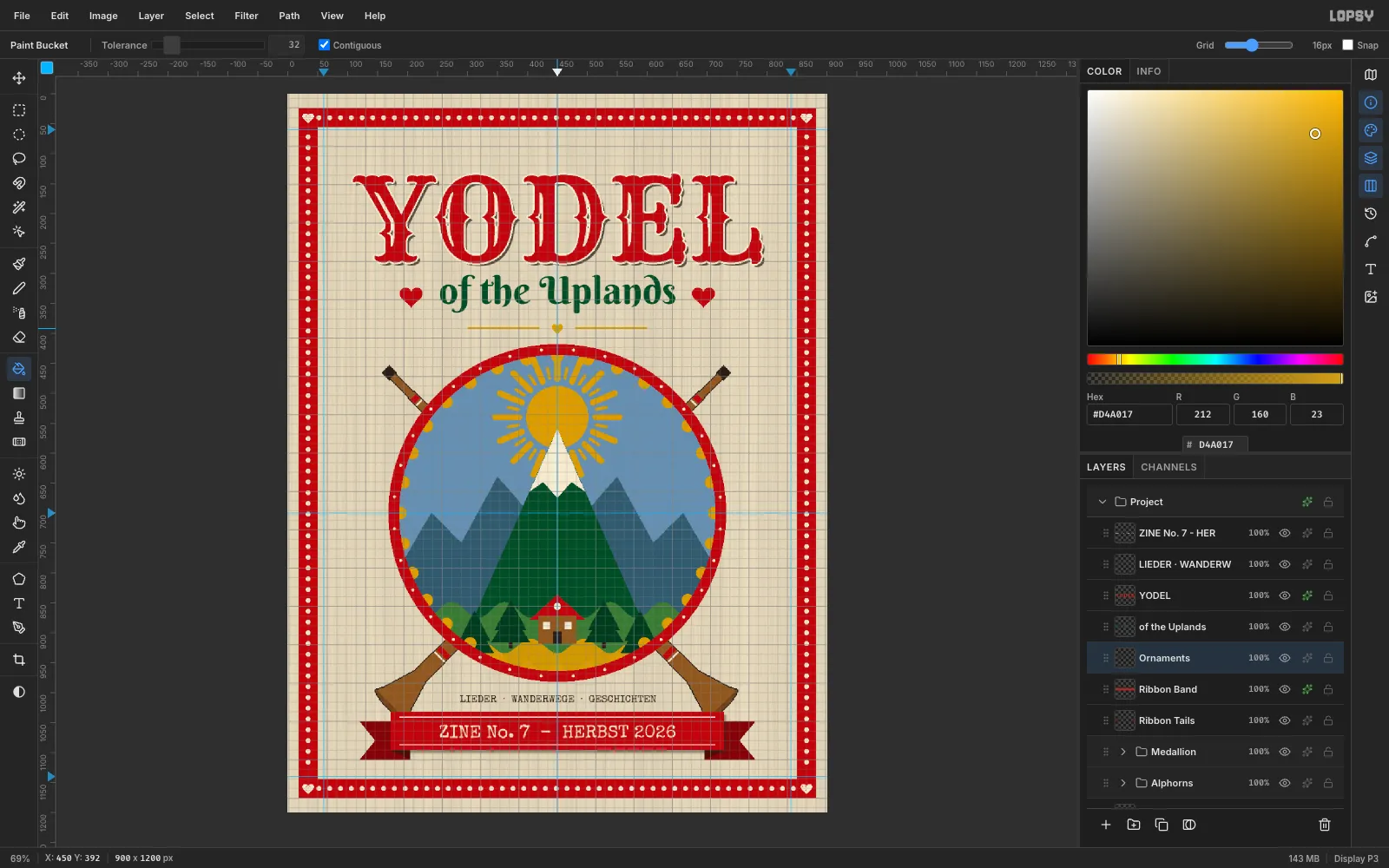Select the Crop tool

(x=19, y=660)
